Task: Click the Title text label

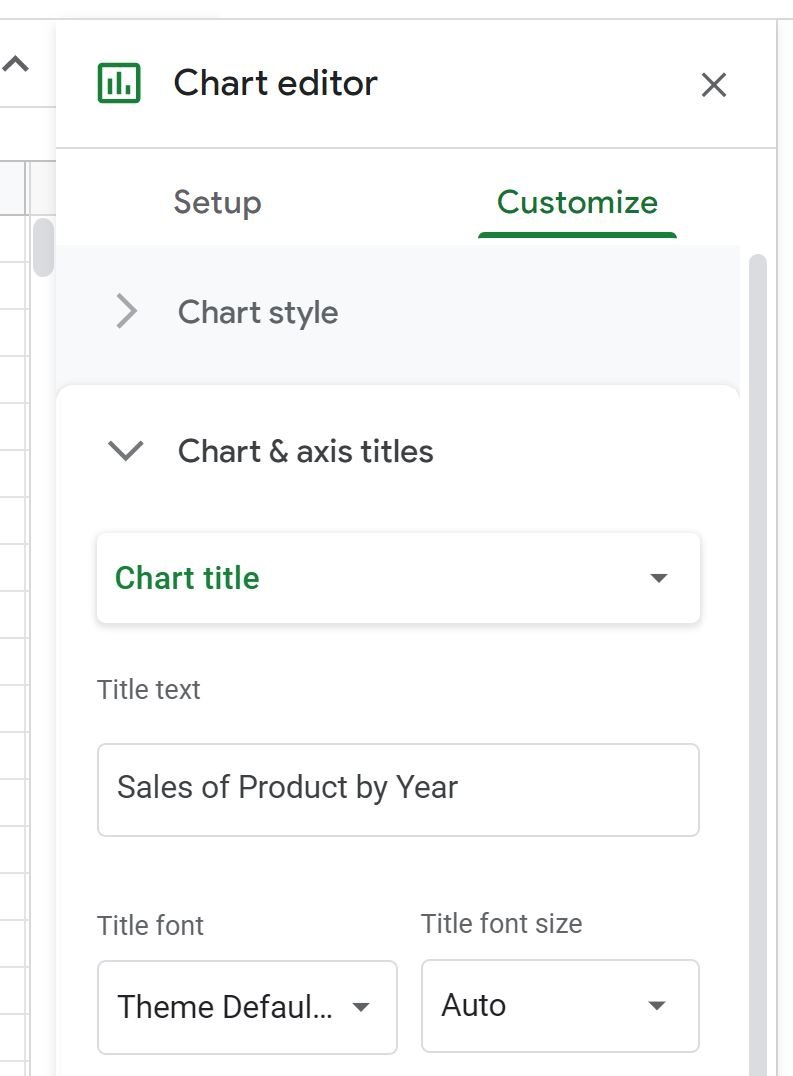Action: (x=149, y=690)
